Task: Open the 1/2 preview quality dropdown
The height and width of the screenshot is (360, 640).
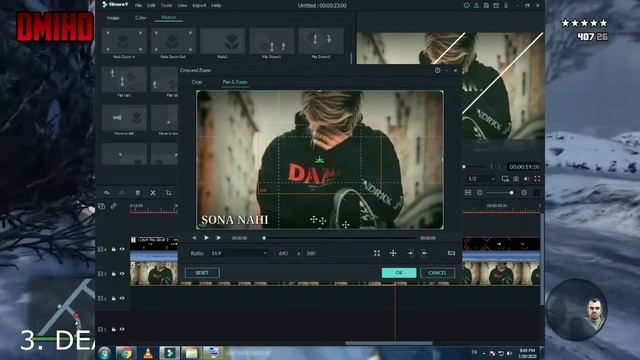Action: click(x=481, y=179)
